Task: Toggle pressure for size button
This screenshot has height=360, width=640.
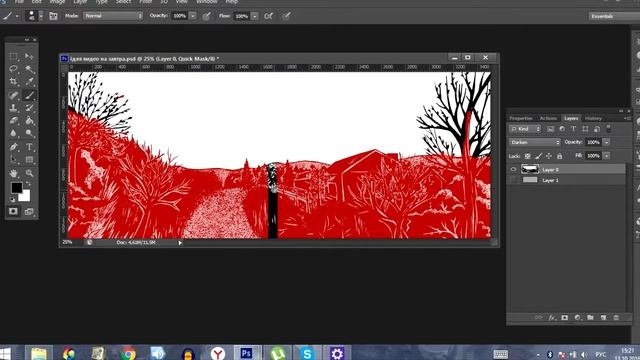Action: click(x=286, y=16)
